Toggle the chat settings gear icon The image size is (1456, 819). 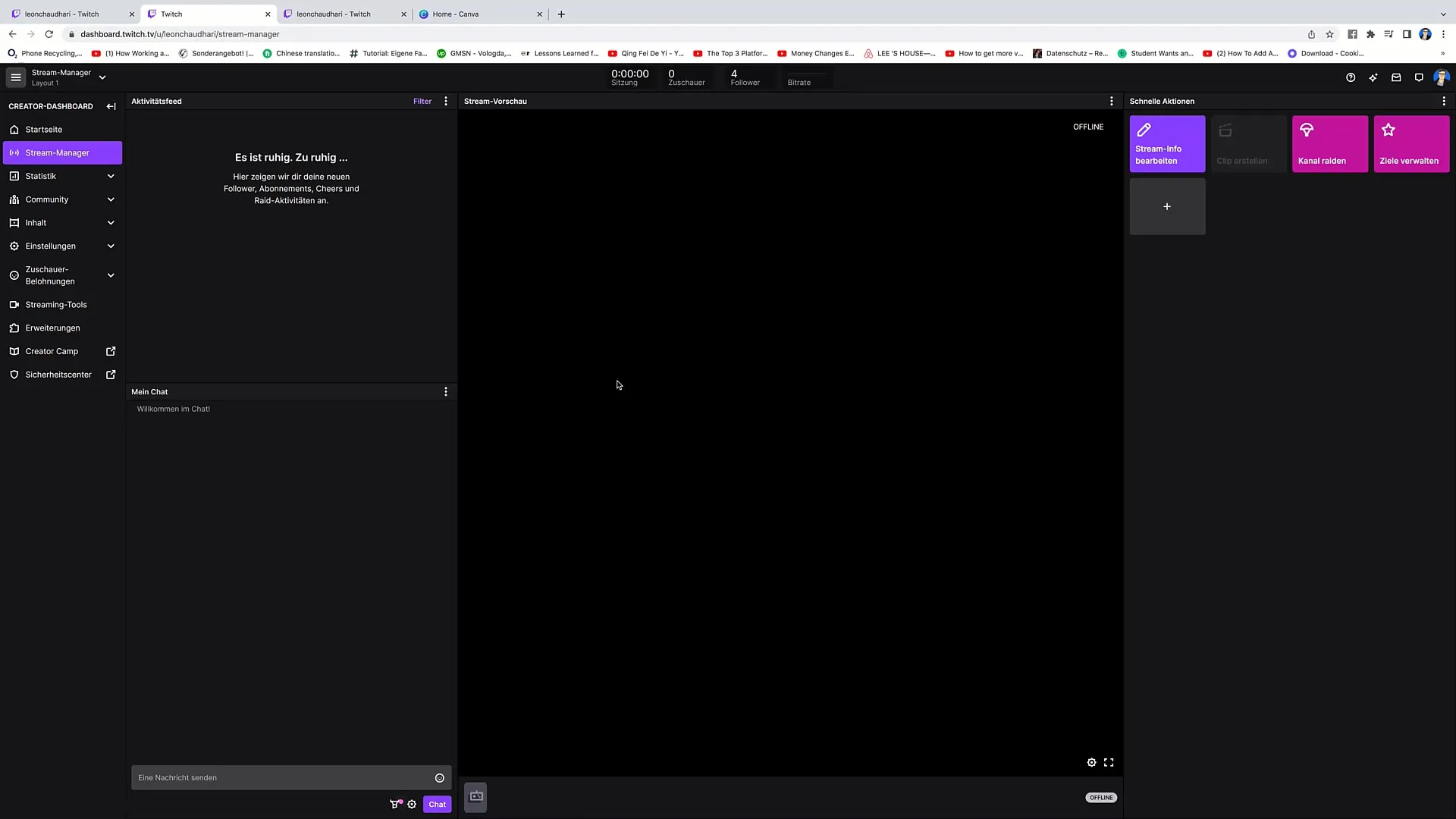click(x=412, y=803)
